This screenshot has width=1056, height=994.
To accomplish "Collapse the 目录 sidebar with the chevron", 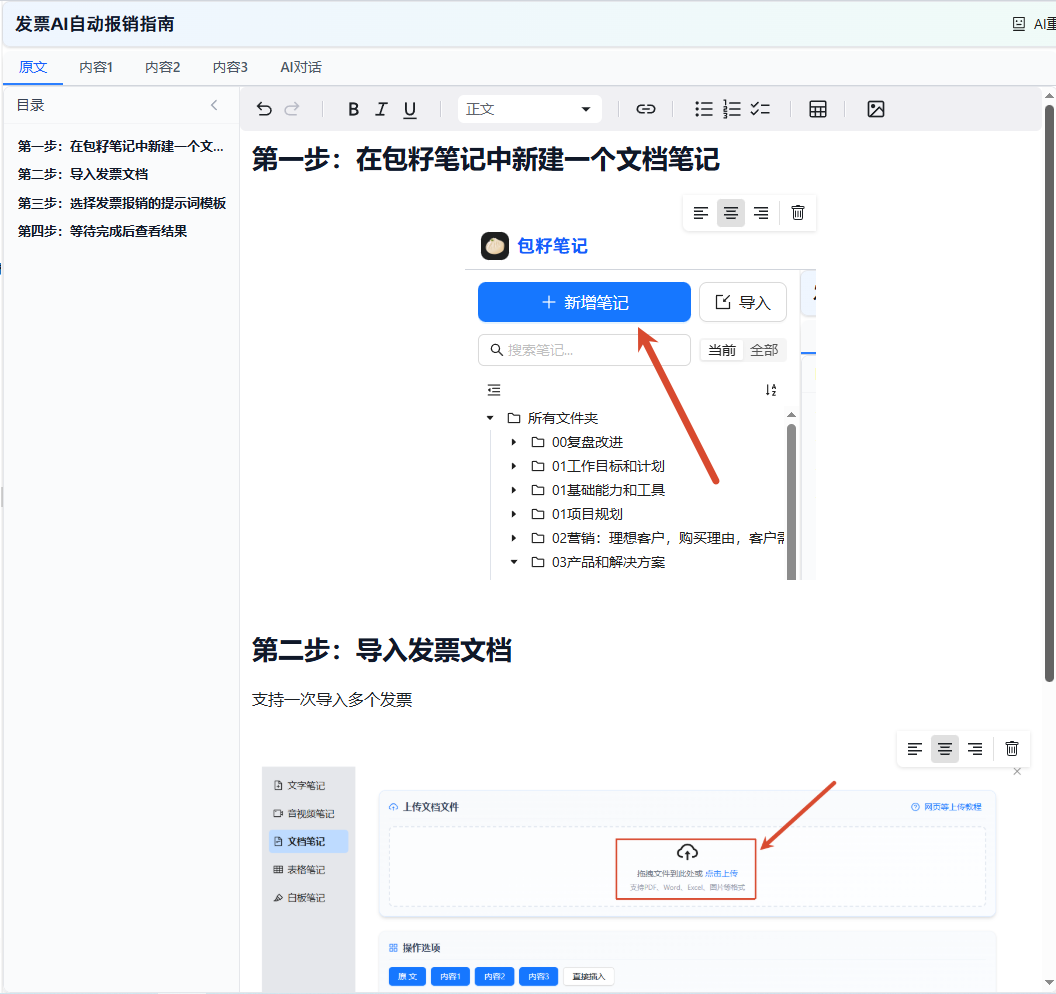I will click(x=214, y=105).
